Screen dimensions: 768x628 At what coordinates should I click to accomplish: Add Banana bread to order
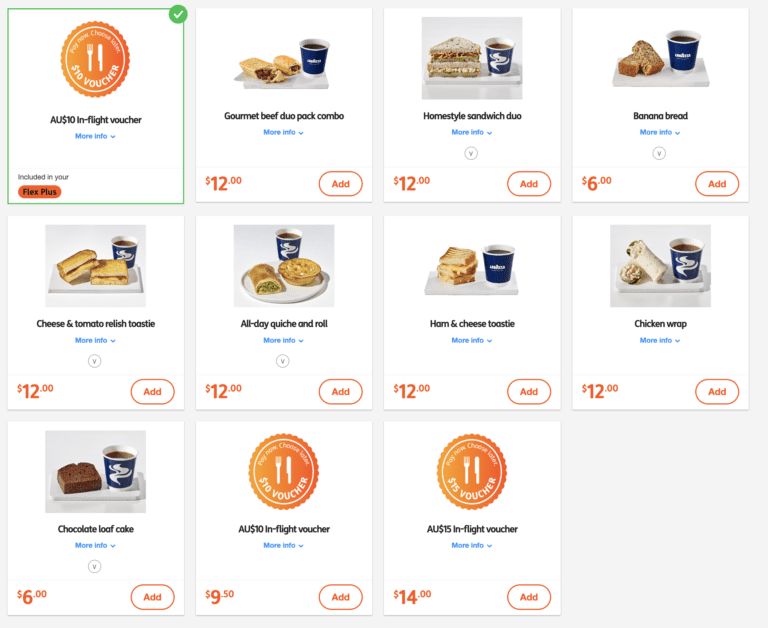click(717, 184)
